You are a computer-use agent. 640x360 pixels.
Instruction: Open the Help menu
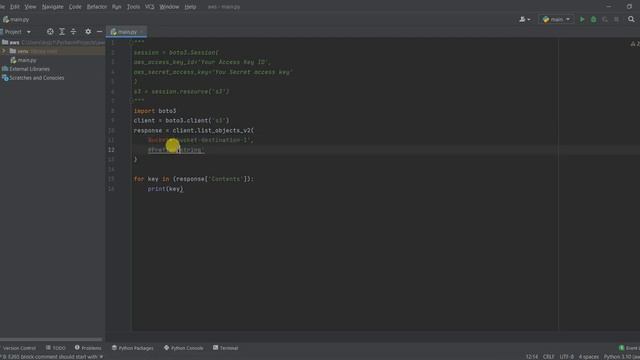[x=190, y=7]
